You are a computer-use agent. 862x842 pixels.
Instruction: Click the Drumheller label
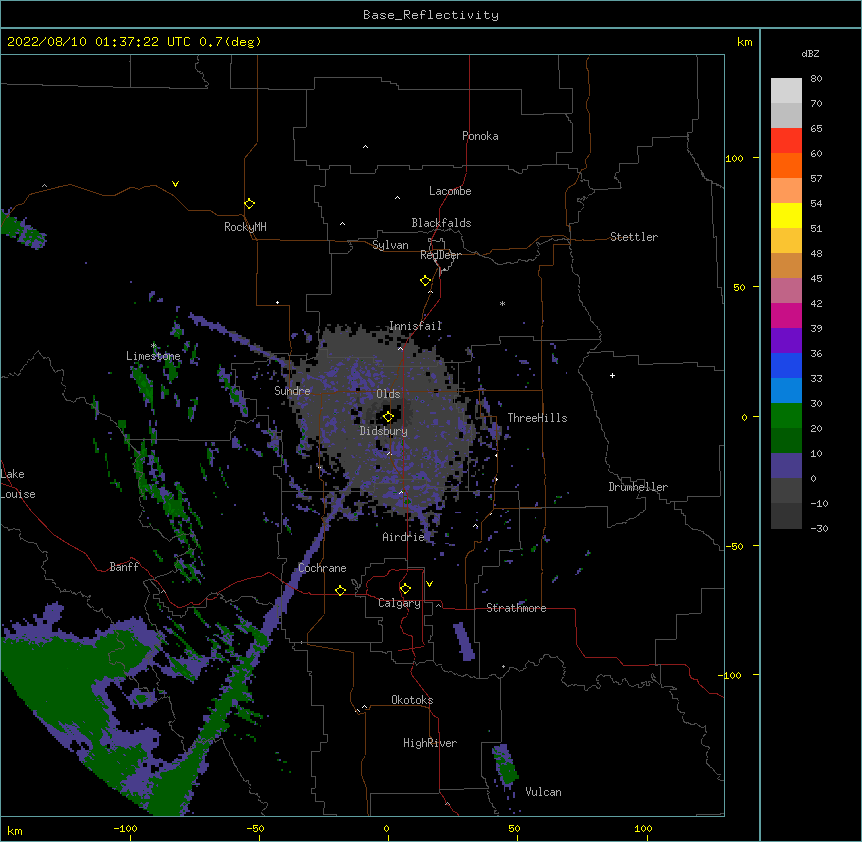click(638, 487)
